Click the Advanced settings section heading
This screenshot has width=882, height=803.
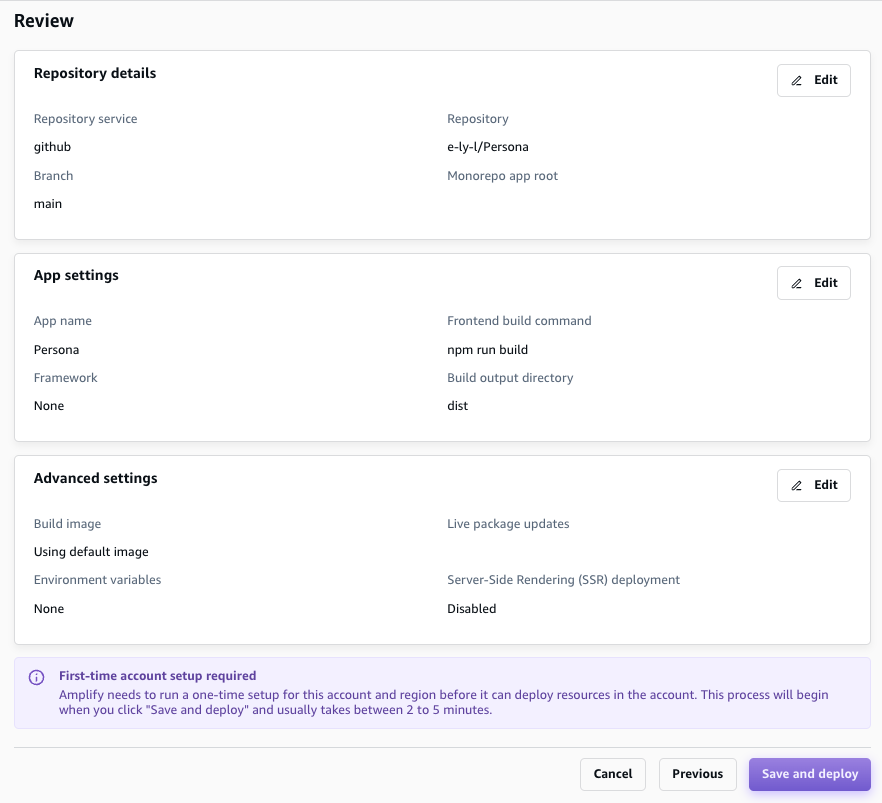pos(95,478)
